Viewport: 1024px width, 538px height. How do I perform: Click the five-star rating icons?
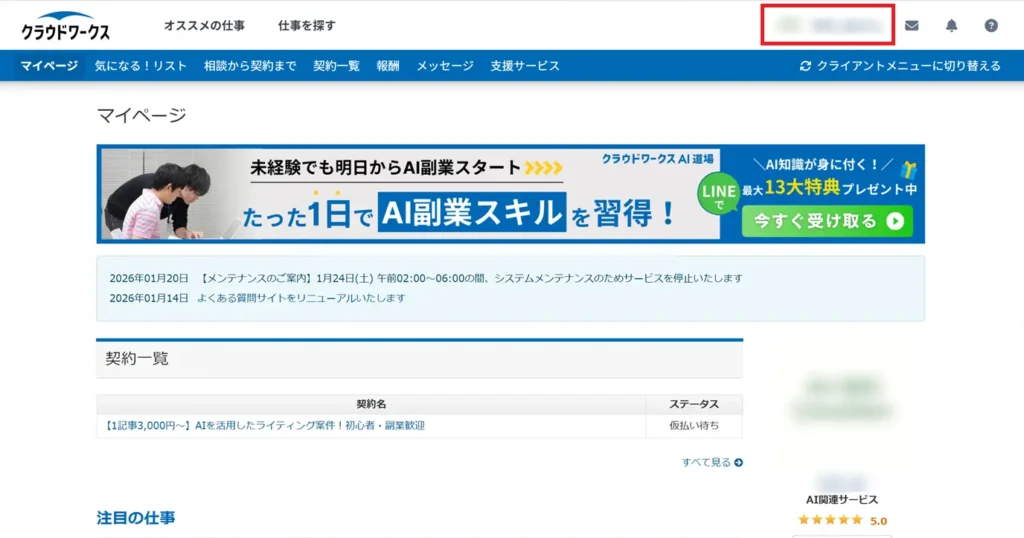pyautogui.click(x=830, y=520)
